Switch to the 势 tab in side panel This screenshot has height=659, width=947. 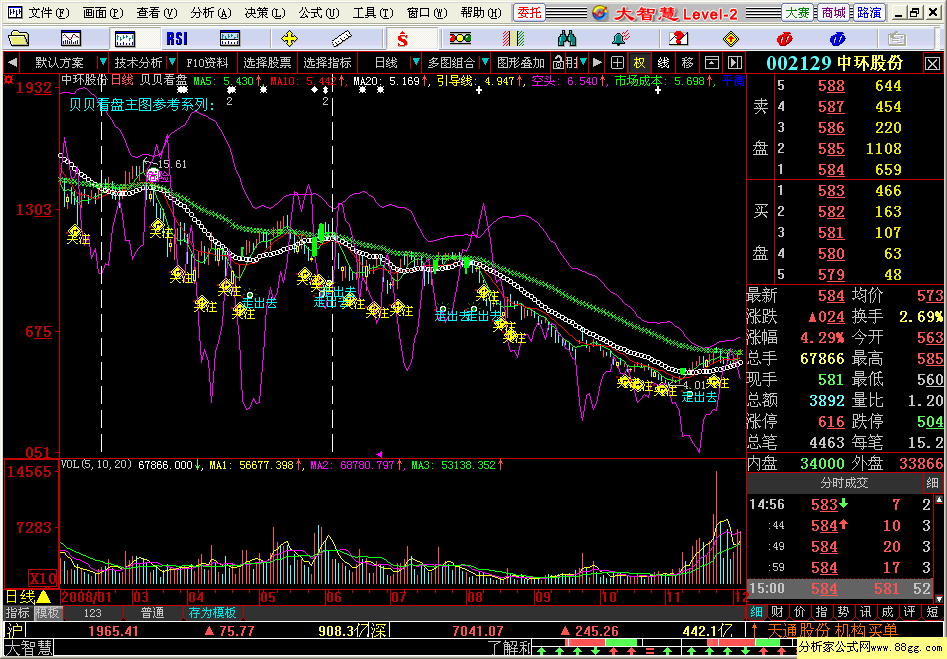[843, 612]
